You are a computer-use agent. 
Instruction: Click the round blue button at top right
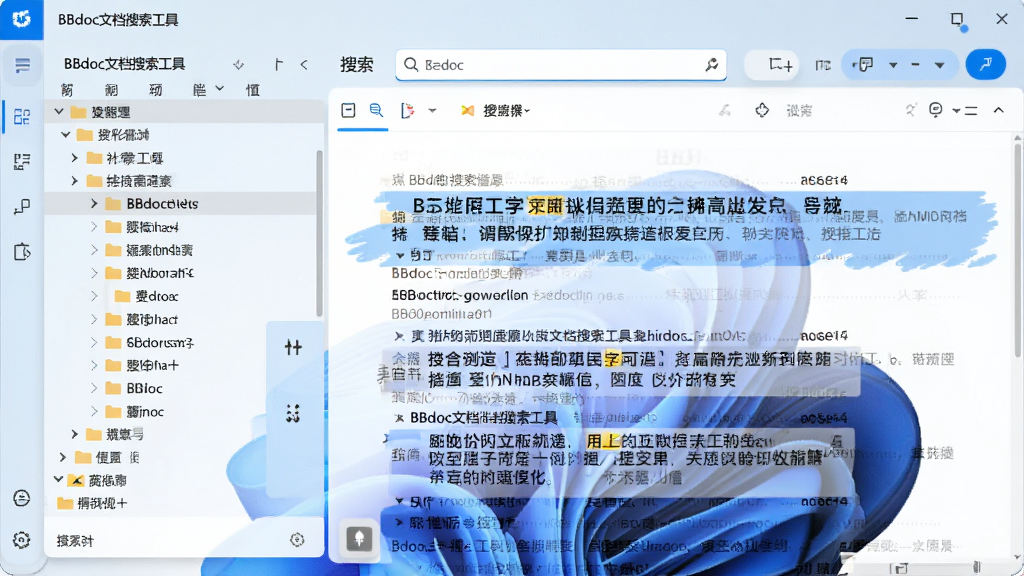(x=985, y=64)
